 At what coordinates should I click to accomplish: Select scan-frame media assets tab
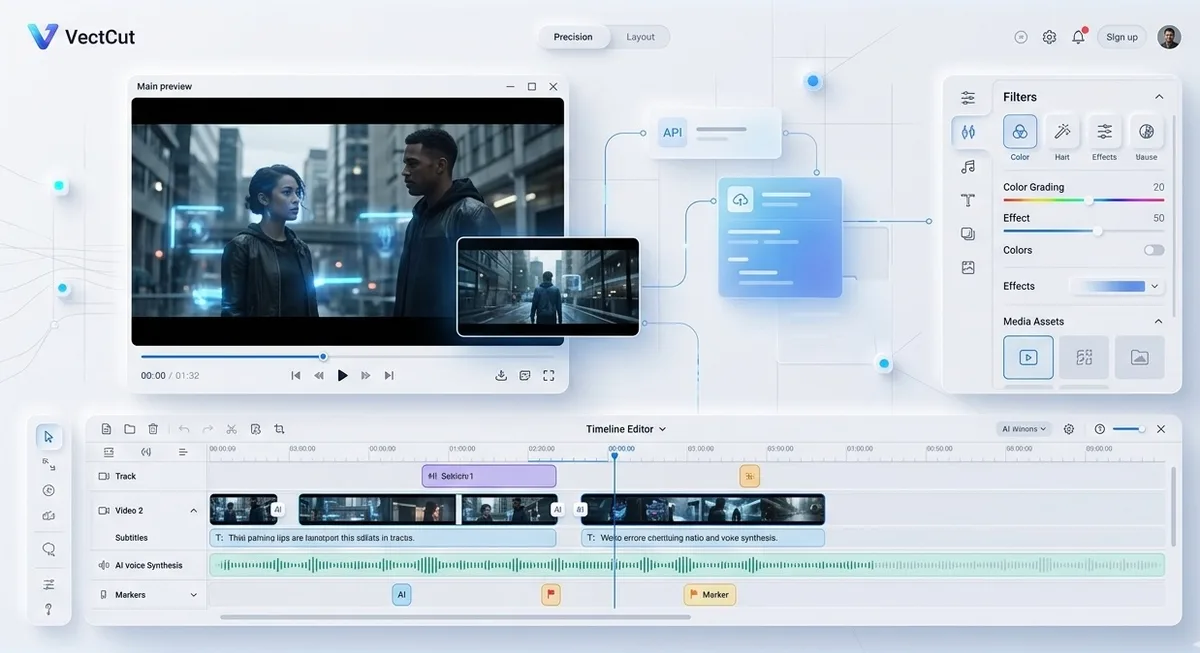point(1084,357)
